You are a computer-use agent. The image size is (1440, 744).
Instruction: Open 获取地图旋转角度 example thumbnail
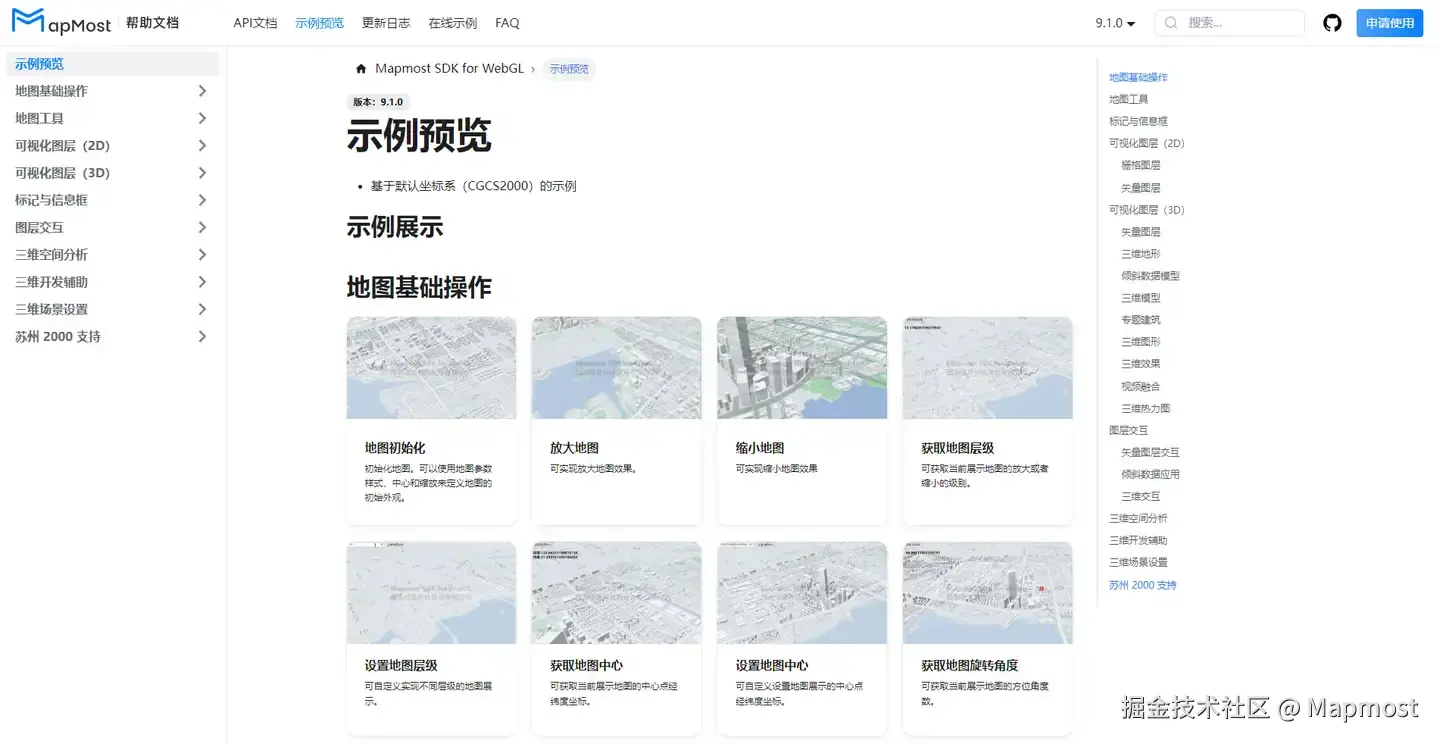click(x=987, y=593)
